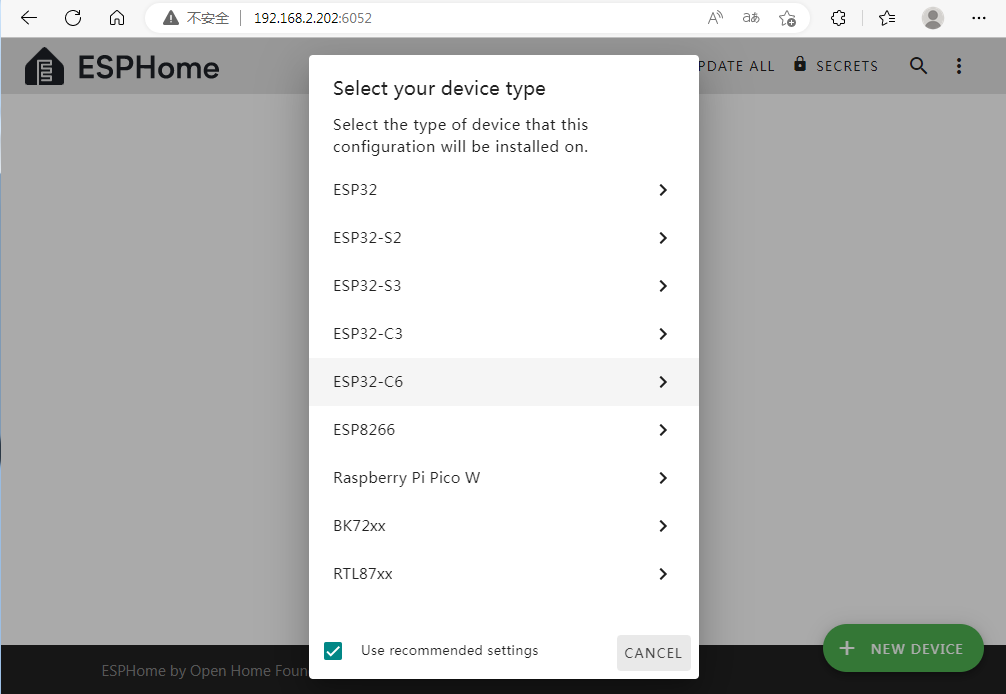1006x694 pixels.
Task: Cancel the device type dialog
Action: [x=653, y=653]
